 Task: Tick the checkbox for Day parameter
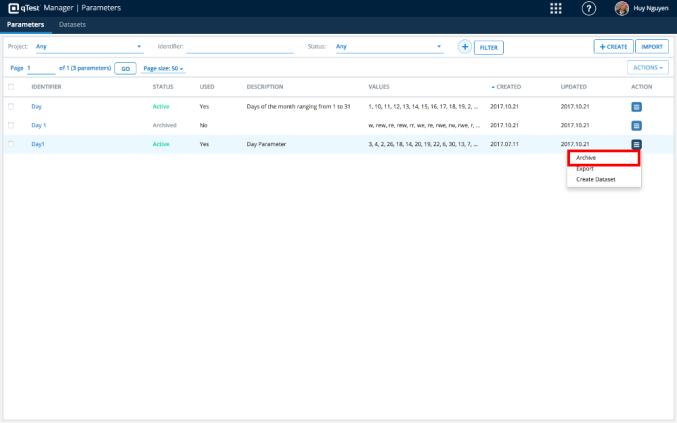tap(11, 106)
